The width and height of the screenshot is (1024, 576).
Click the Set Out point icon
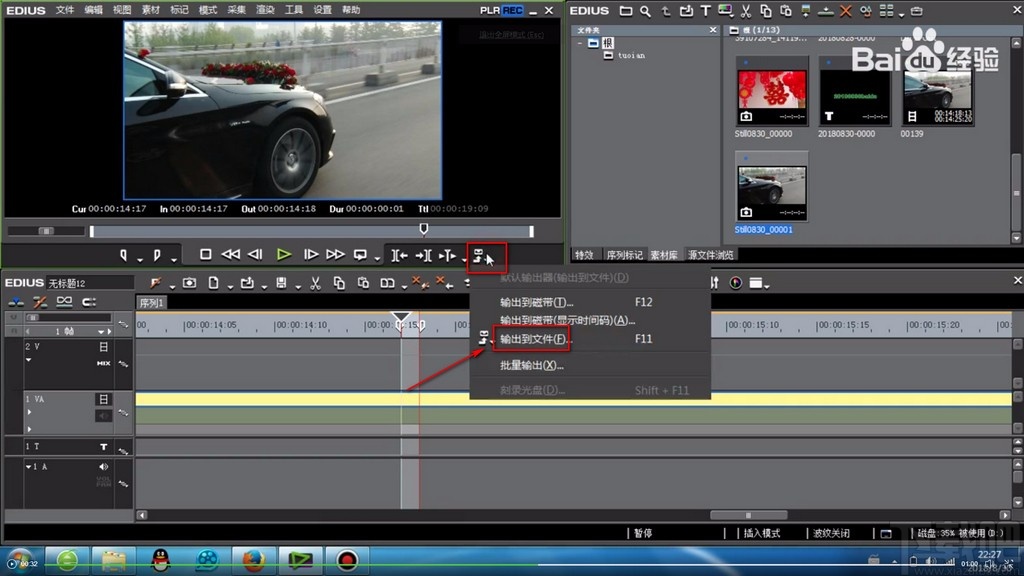(x=157, y=255)
